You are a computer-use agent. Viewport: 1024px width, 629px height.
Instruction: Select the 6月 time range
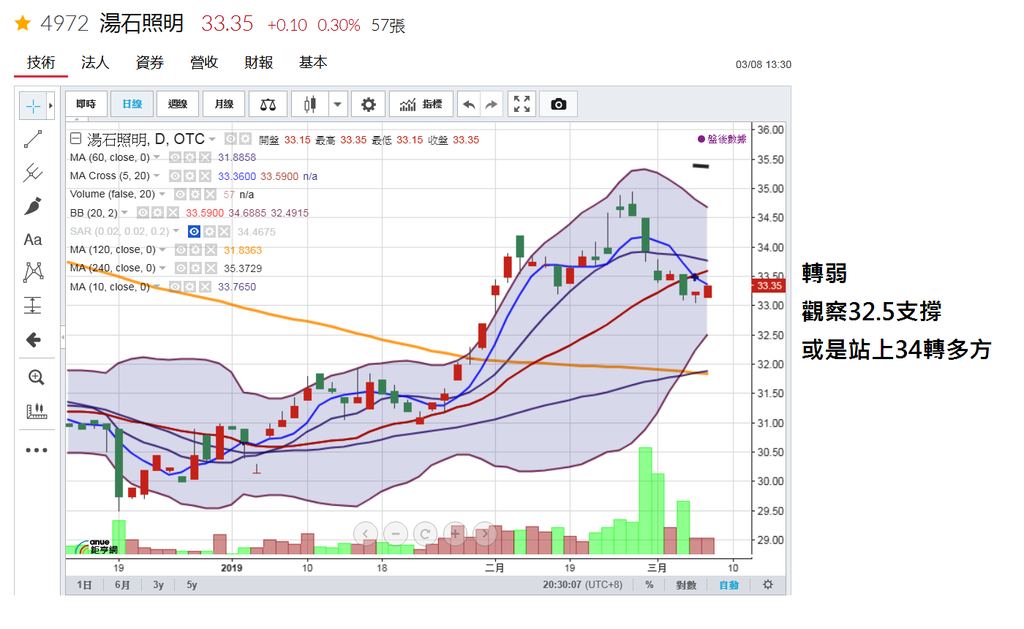pyautogui.click(x=122, y=585)
